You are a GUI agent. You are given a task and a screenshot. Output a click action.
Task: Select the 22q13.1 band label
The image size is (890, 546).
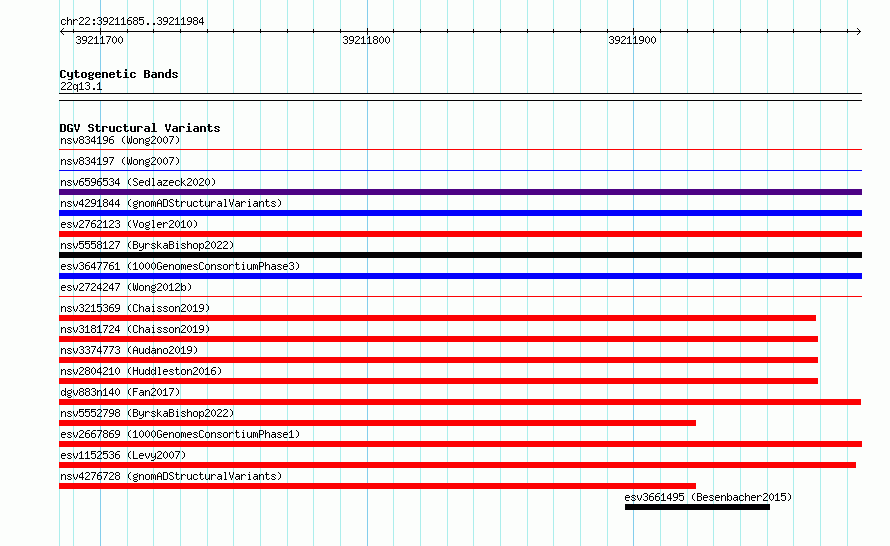(81, 86)
